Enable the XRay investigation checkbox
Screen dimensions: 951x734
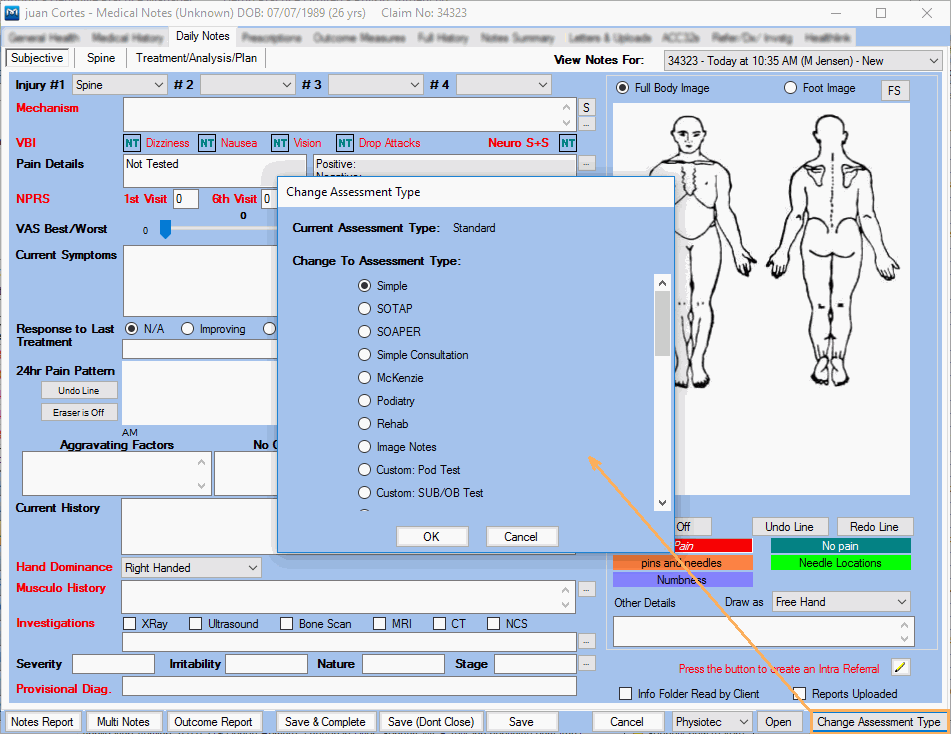click(130, 624)
